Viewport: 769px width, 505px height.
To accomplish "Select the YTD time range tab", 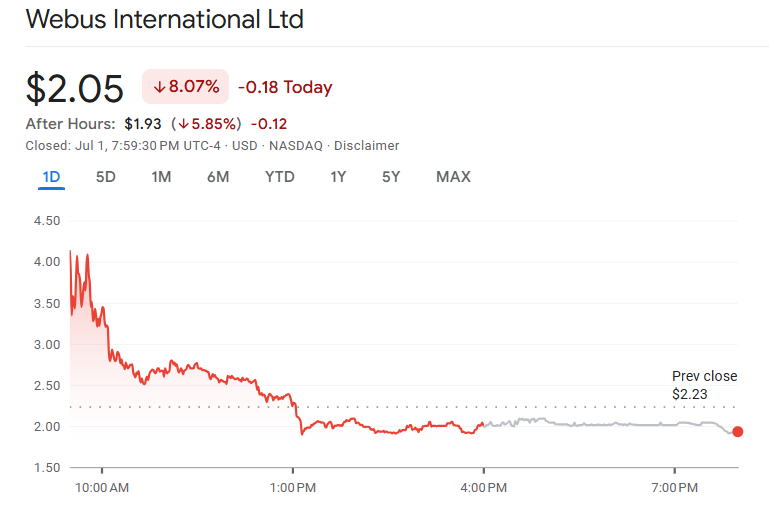I will [x=280, y=177].
